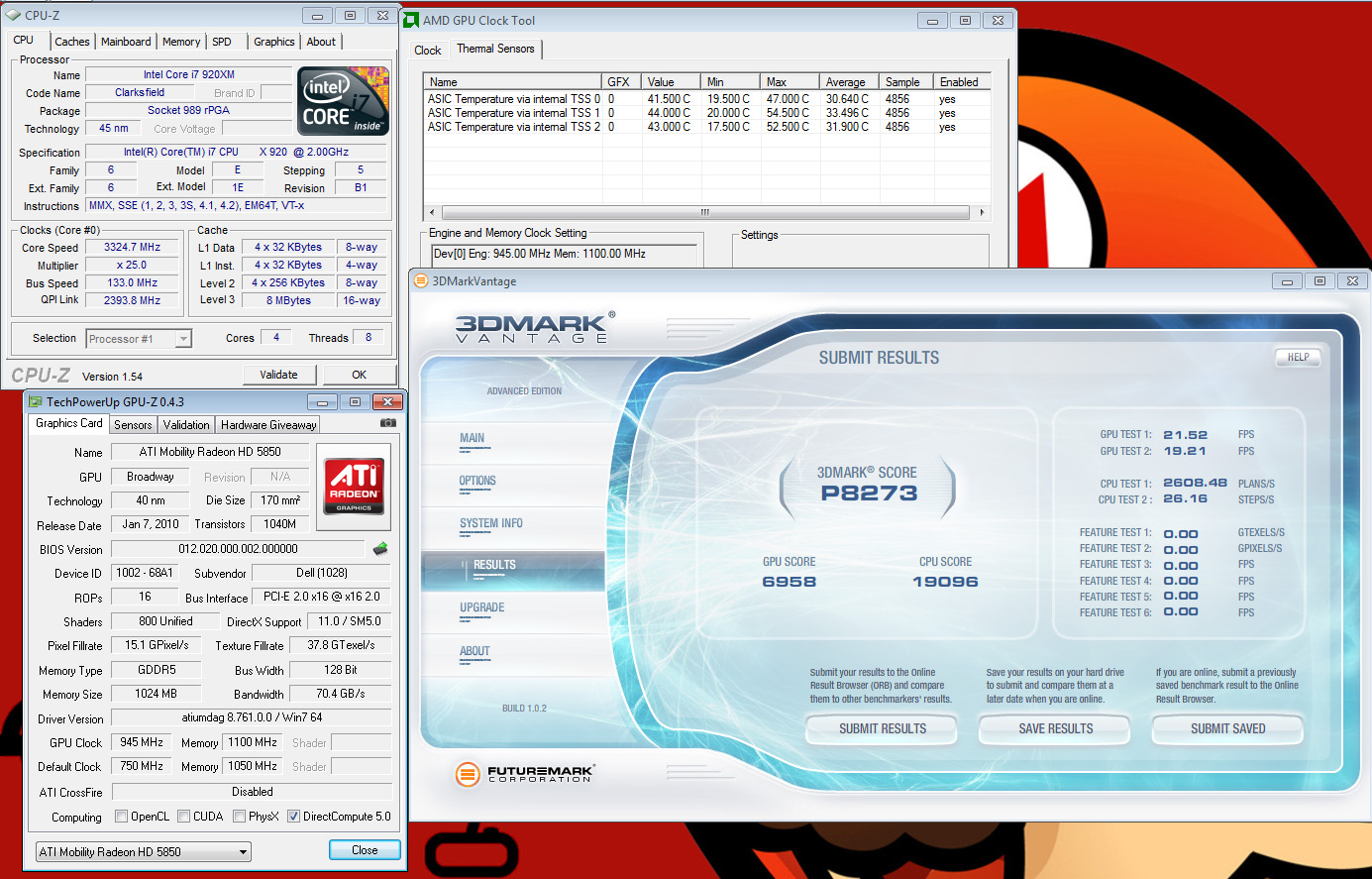Click the BIOS save chip icon in GPU-Z
The image size is (1372, 879).
click(379, 548)
